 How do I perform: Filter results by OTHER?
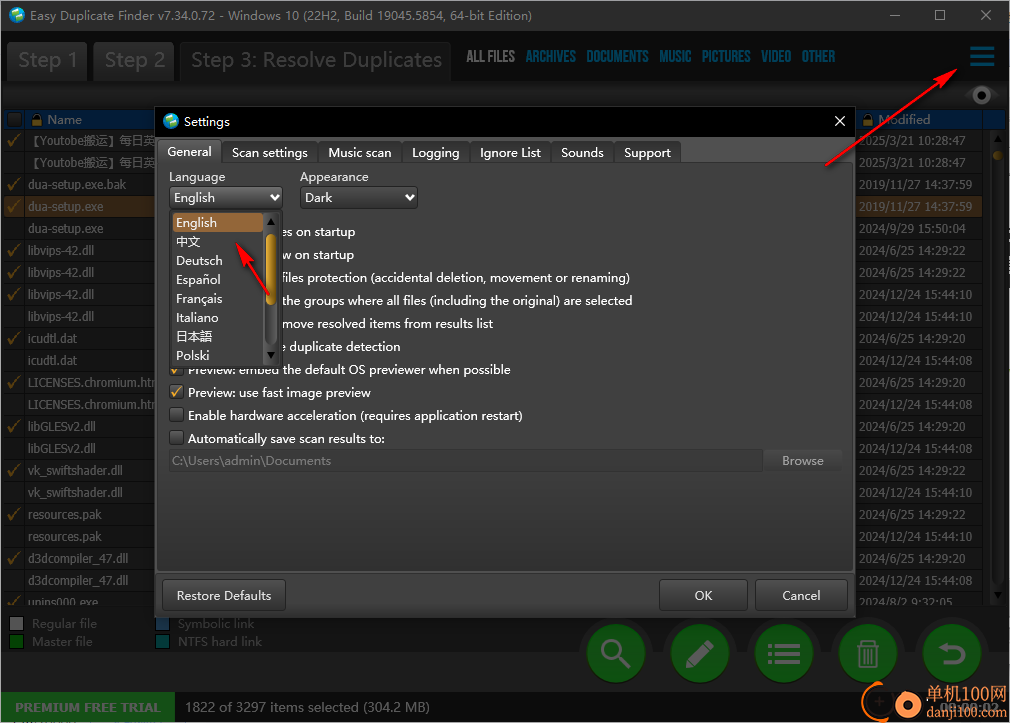818,57
